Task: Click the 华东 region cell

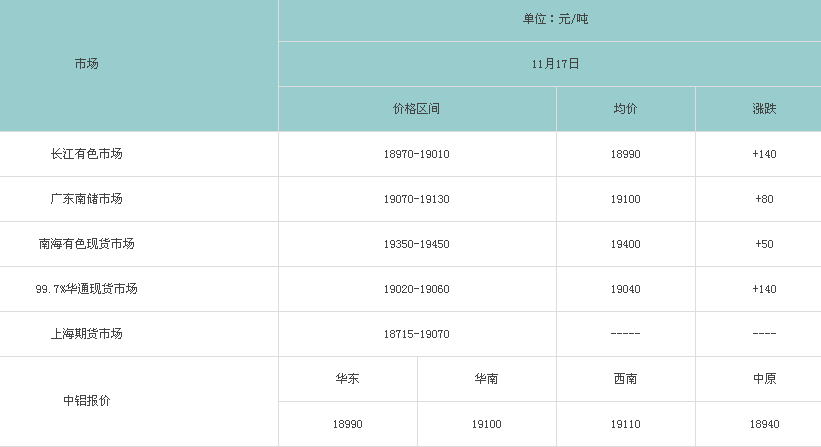Action: point(348,379)
